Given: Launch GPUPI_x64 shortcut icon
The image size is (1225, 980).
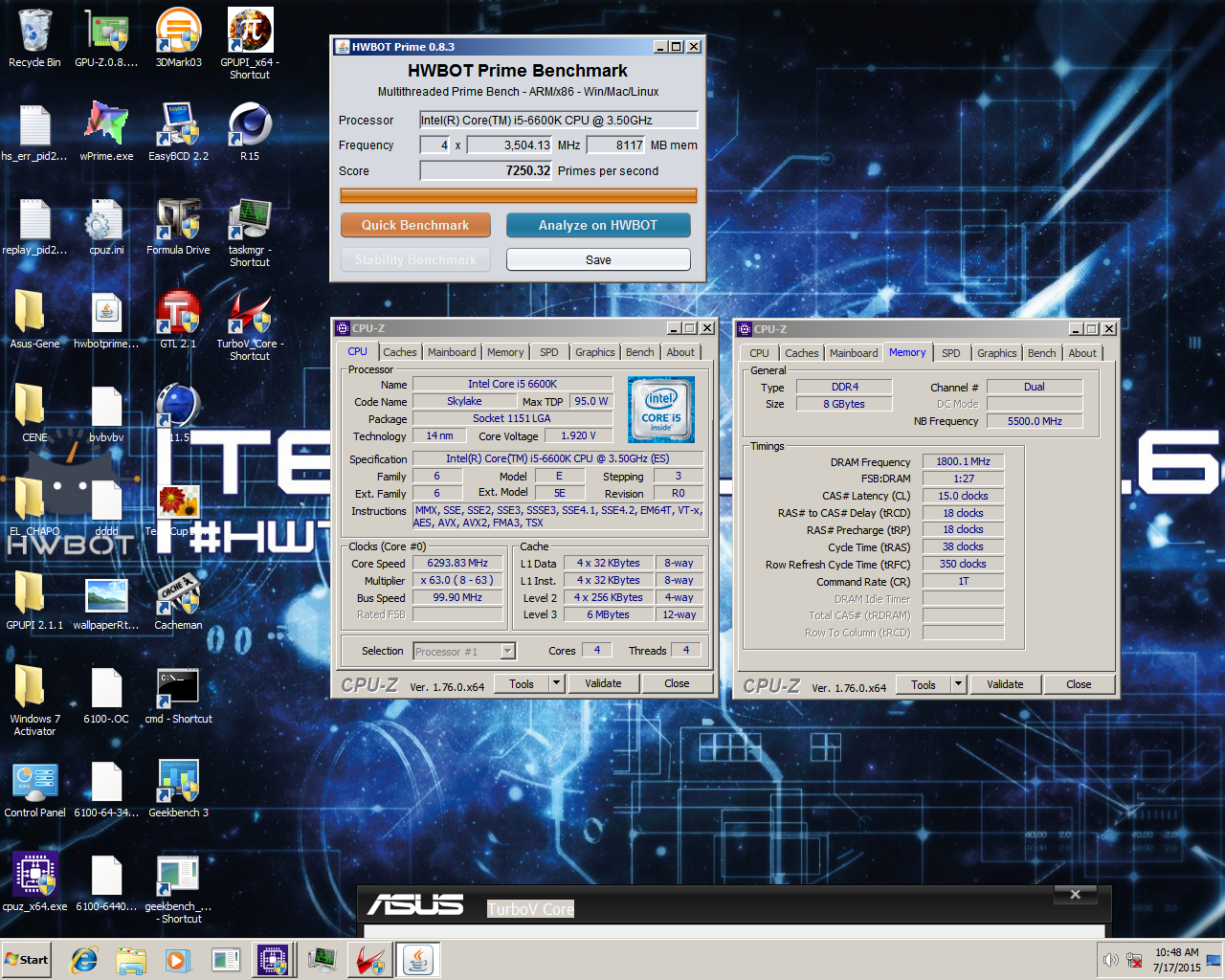Looking at the screenshot, I should point(250,43).
